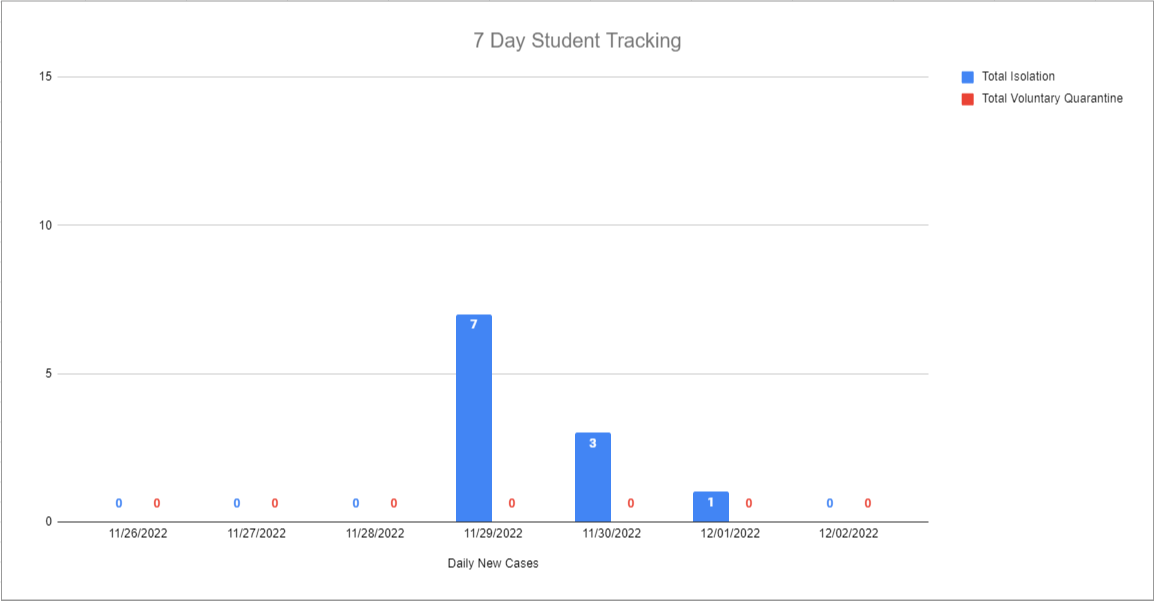Select the 11/28/2022 axis date label
Screen dimensions: 1154x601
(x=375, y=533)
